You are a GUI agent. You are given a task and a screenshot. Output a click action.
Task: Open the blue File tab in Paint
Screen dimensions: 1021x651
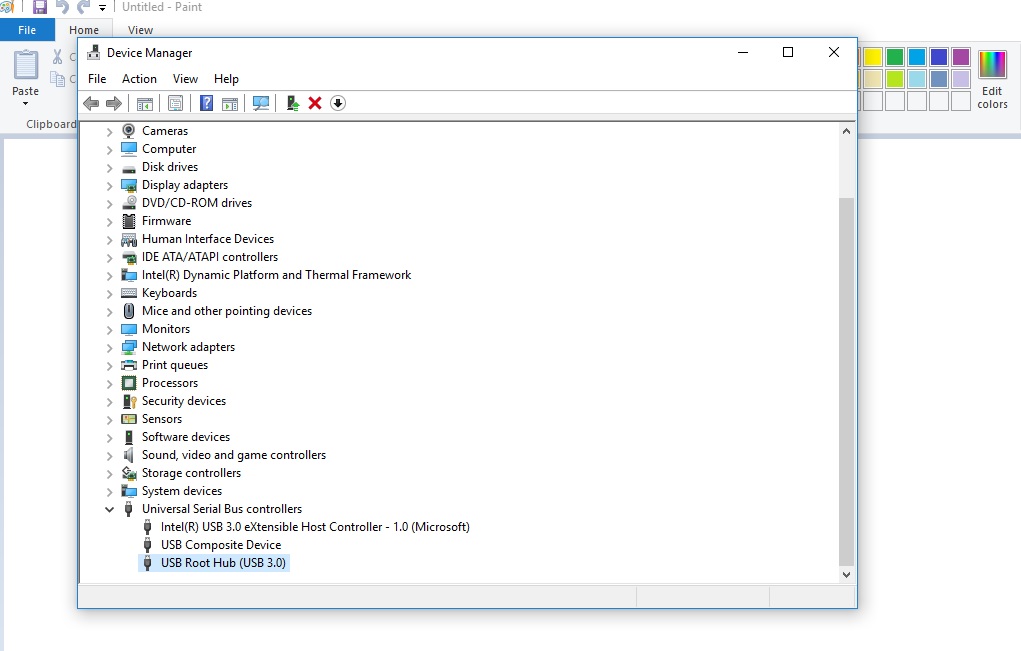pyautogui.click(x=27, y=30)
